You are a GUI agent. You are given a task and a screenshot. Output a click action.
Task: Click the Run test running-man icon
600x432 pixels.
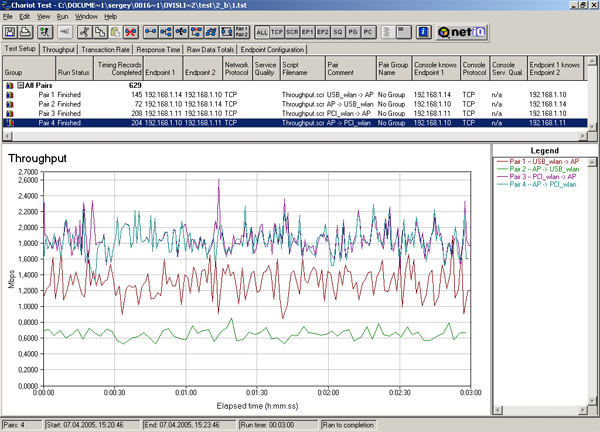(44, 32)
